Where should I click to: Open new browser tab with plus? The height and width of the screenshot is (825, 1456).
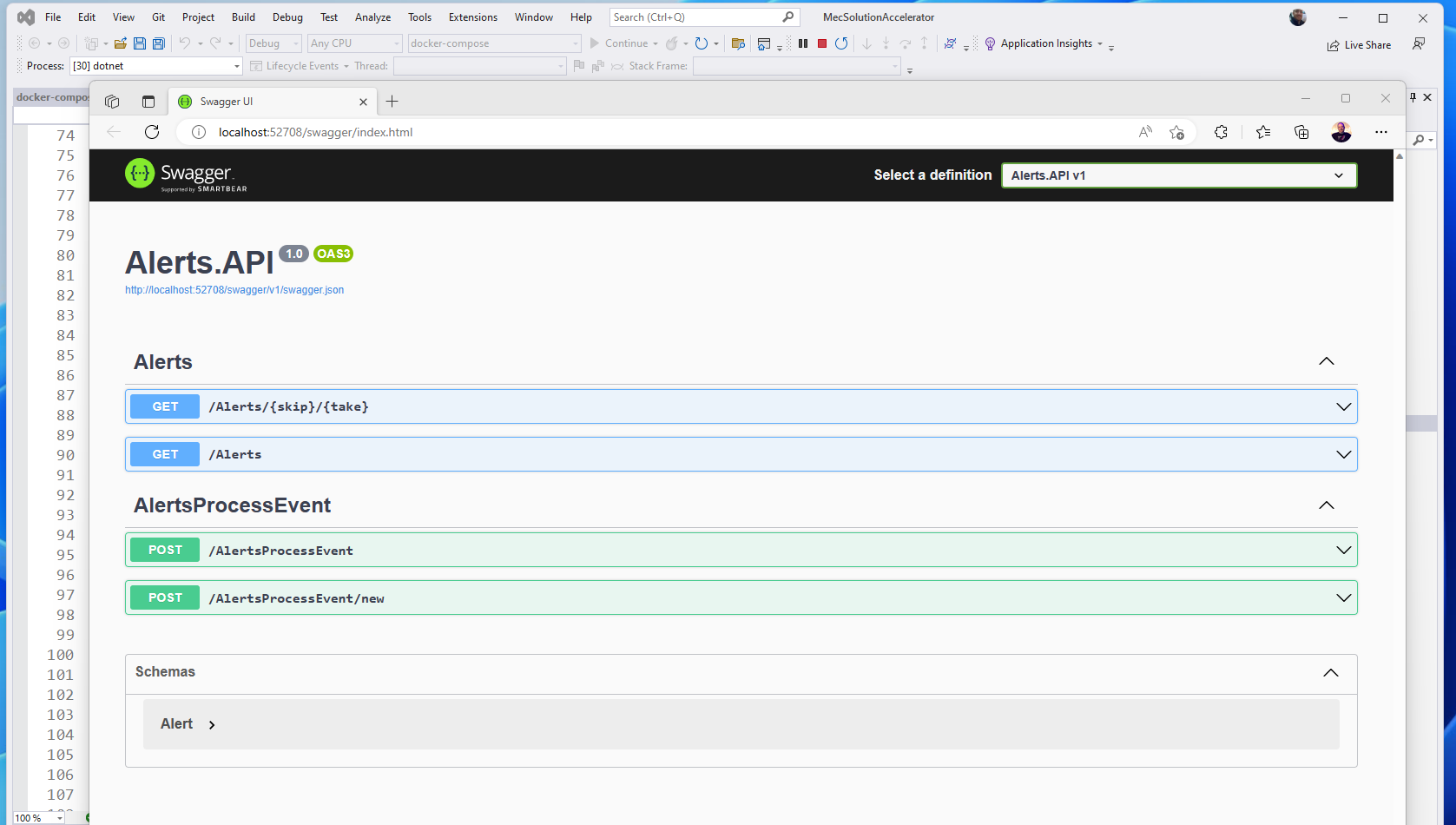[392, 102]
